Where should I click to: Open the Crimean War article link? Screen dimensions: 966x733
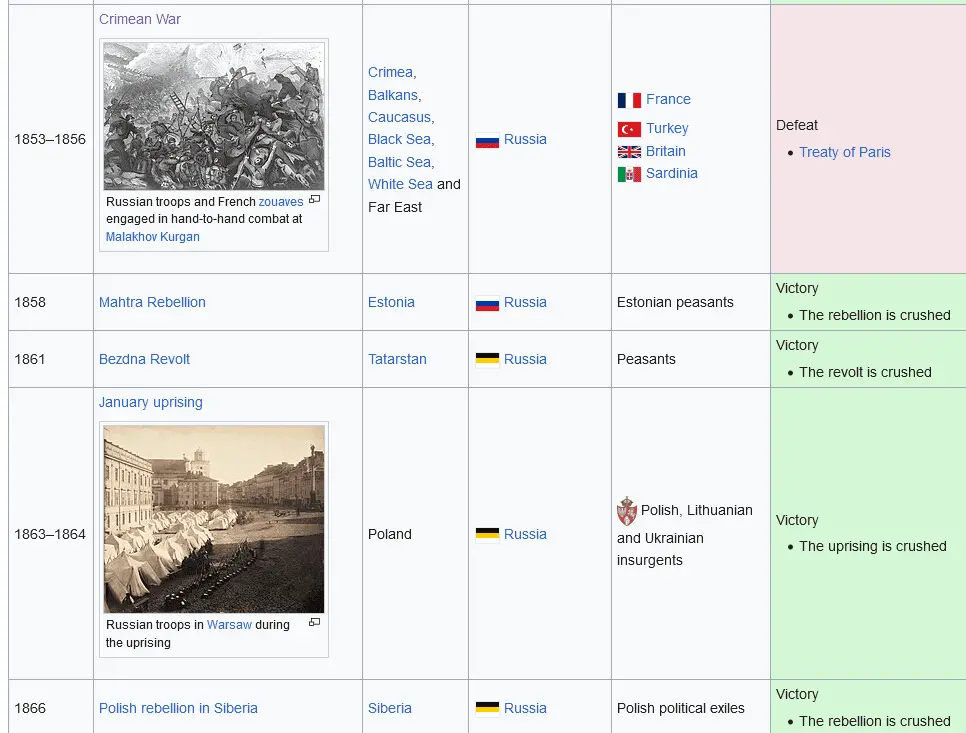tap(140, 19)
